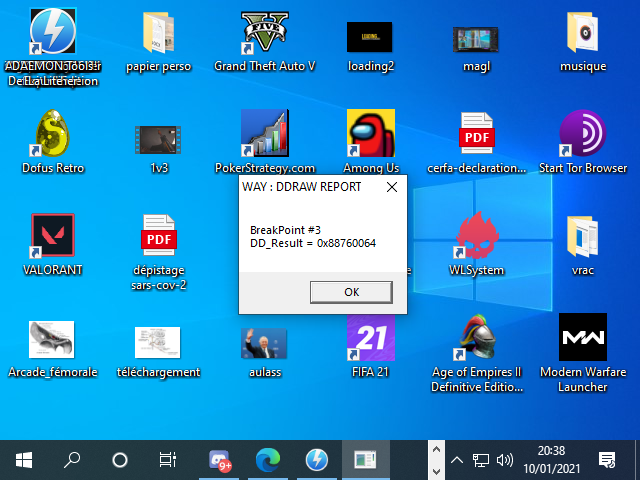Launch Age of Empires II Definitive Edition
The height and width of the screenshot is (480, 640).
point(477,338)
